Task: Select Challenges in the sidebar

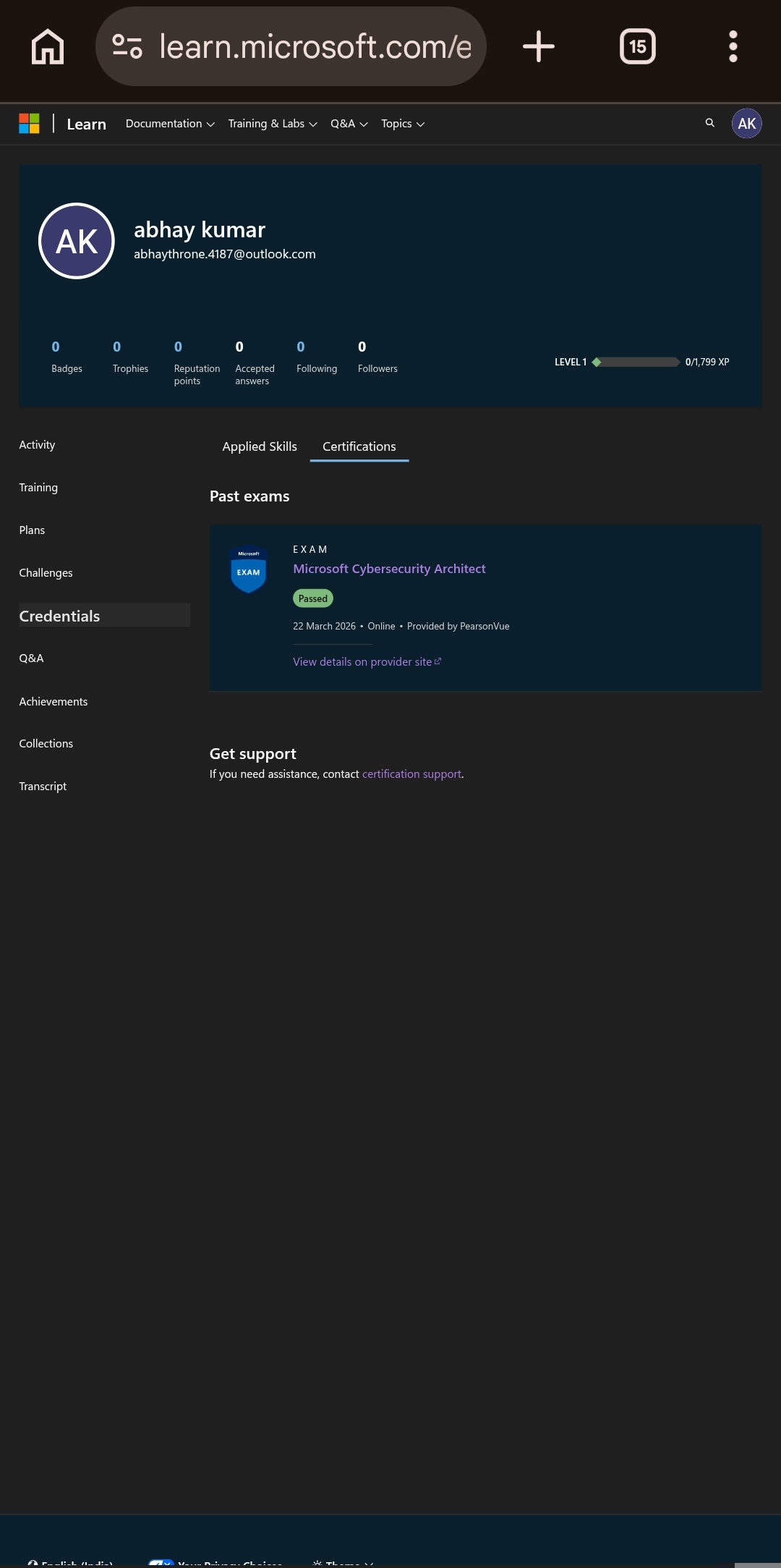Action: (46, 573)
